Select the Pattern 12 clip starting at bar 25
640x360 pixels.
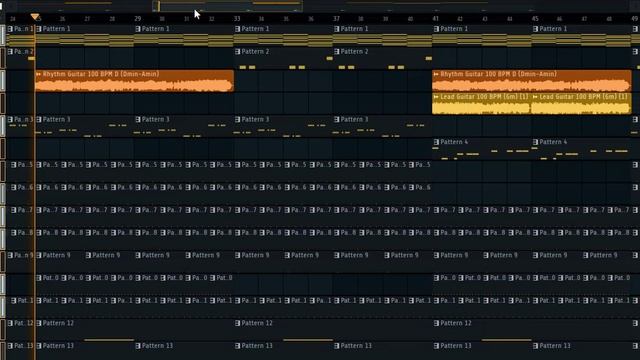[x=135, y=330]
